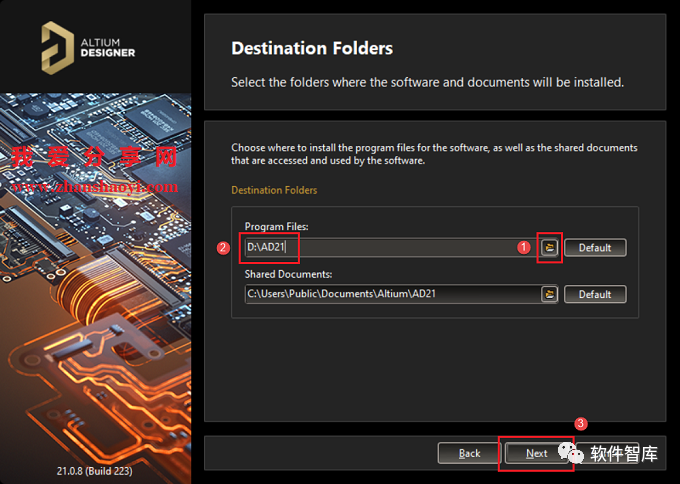Proceed with the Next button
The image size is (680, 484).
[x=536, y=453]
